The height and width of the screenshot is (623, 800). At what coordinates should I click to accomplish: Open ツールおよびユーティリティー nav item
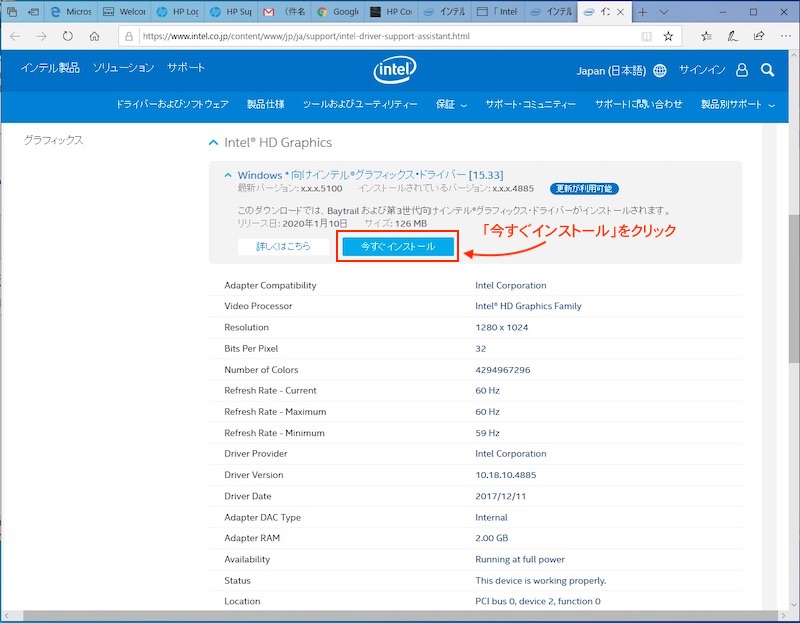pos(360,104)
